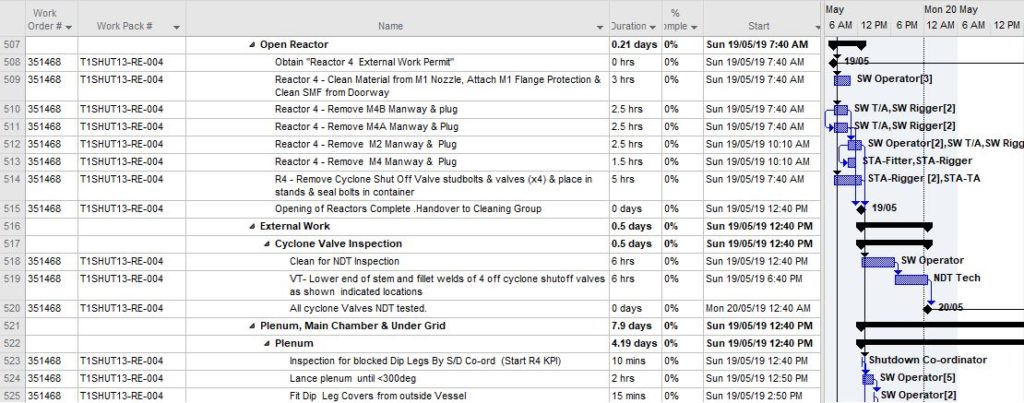Image resolution: width=1024 pixels, height=403 pixels.
Task: Collapse the Plenum subtask group
Action: (266, 343)
